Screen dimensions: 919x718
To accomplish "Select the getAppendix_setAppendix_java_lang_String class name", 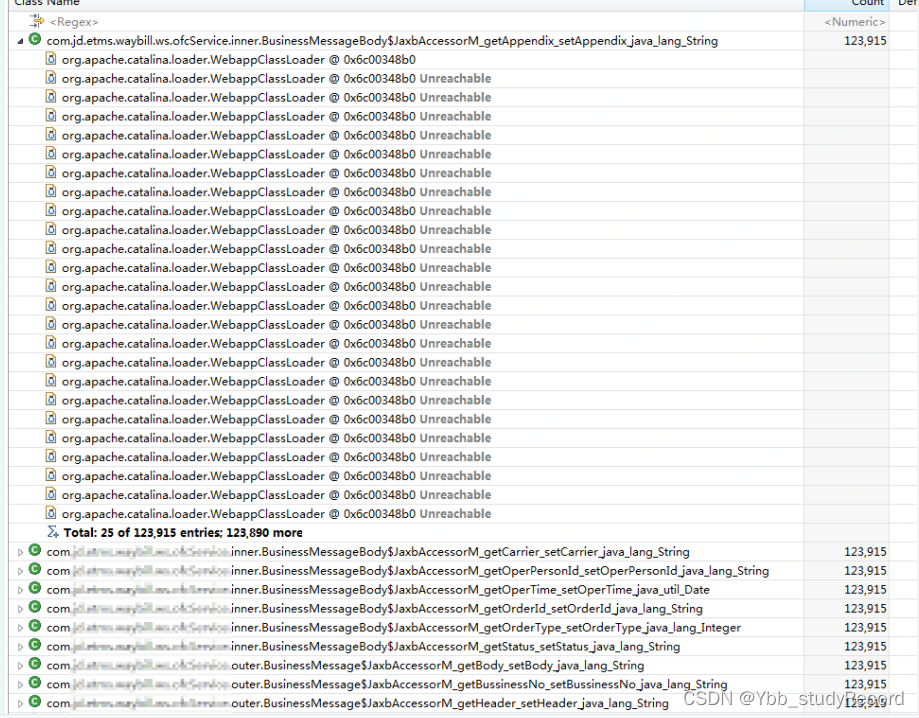I will point(382,41).
